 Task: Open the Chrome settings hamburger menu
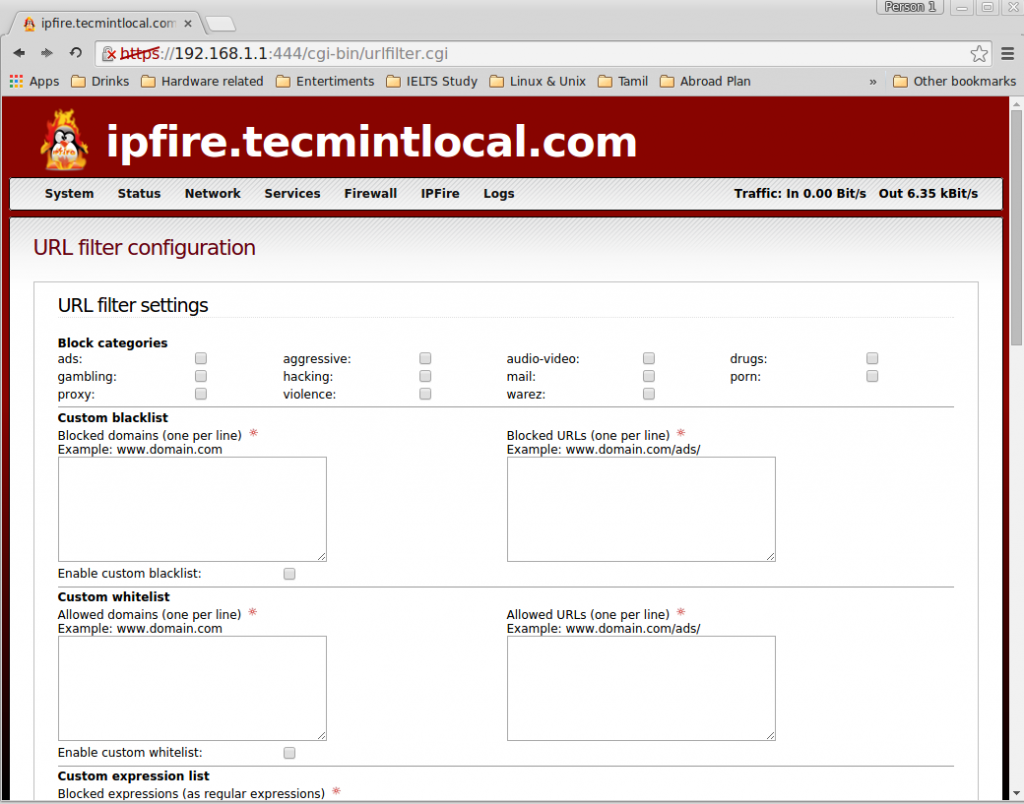pos(1008,53)
